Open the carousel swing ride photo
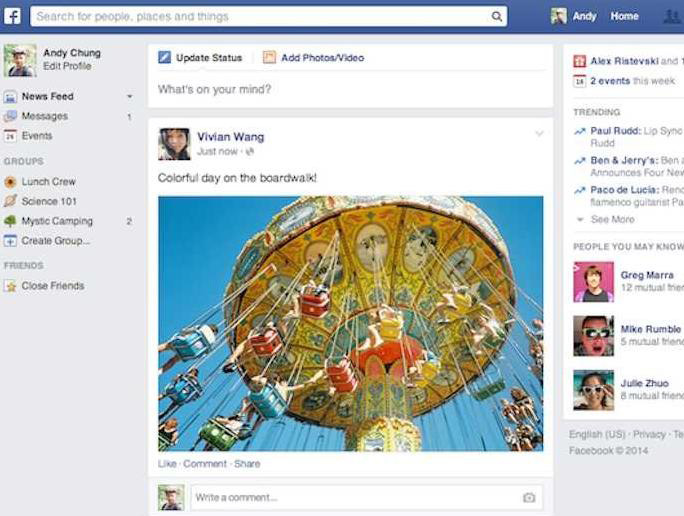This screenshot has height=516, width=684. click(350, 323)
